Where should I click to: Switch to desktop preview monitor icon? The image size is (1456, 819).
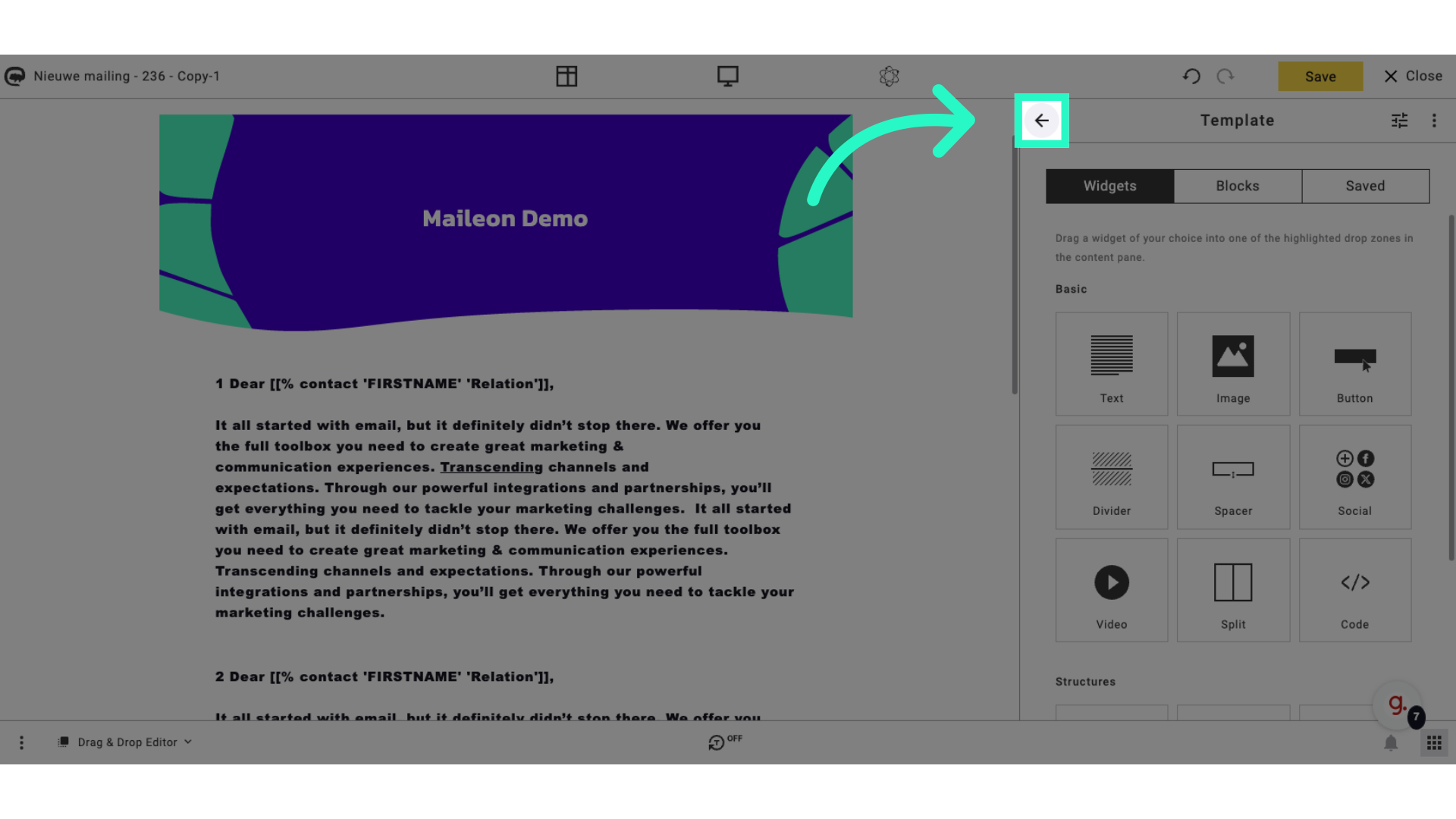pyautogui.click(x=728, y=76)
